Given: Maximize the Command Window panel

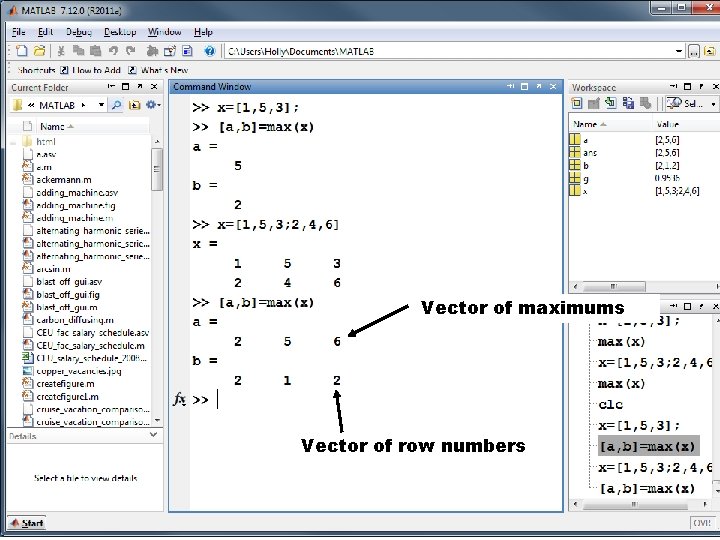Looking at the screenshot, I should (524, 86).
